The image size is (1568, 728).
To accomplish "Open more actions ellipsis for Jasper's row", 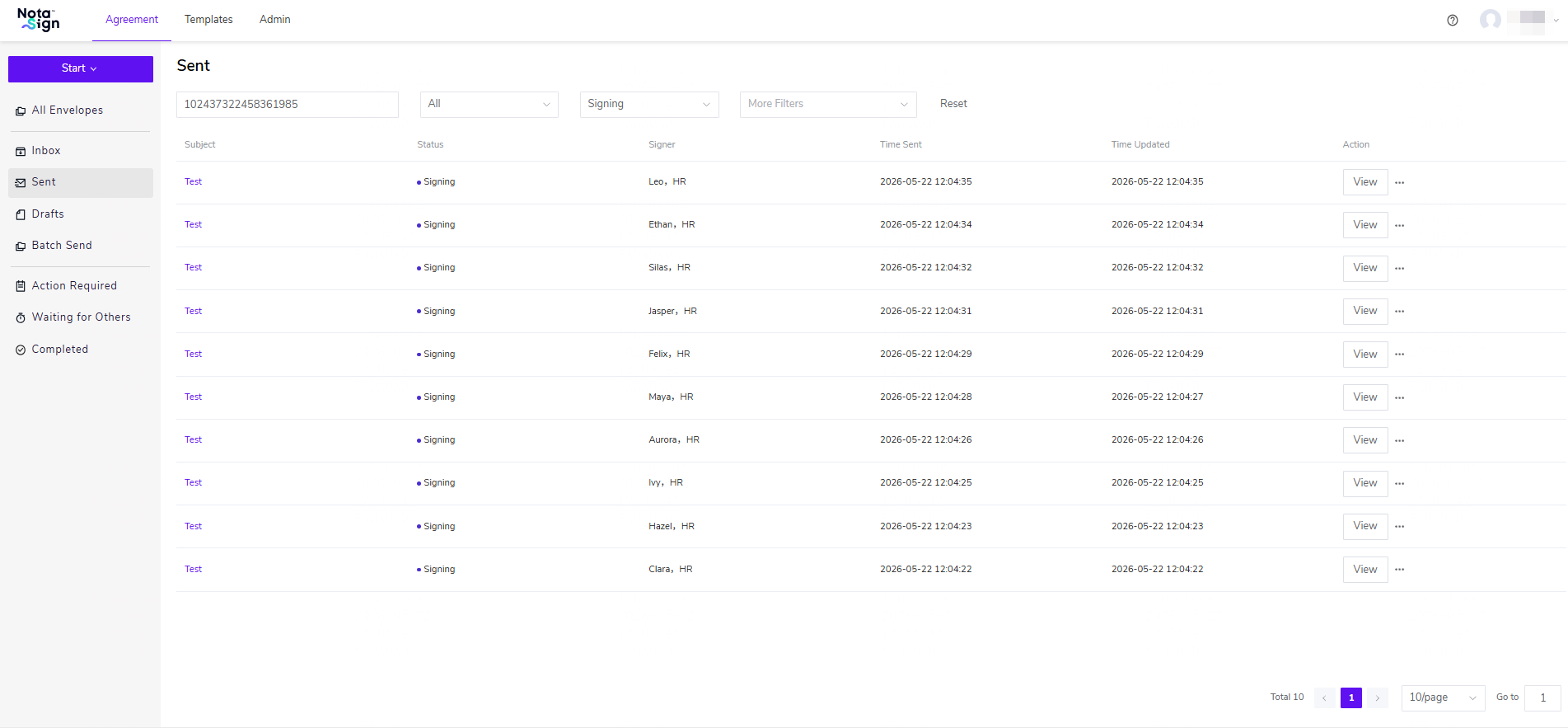I will (x=1400, y=311).
